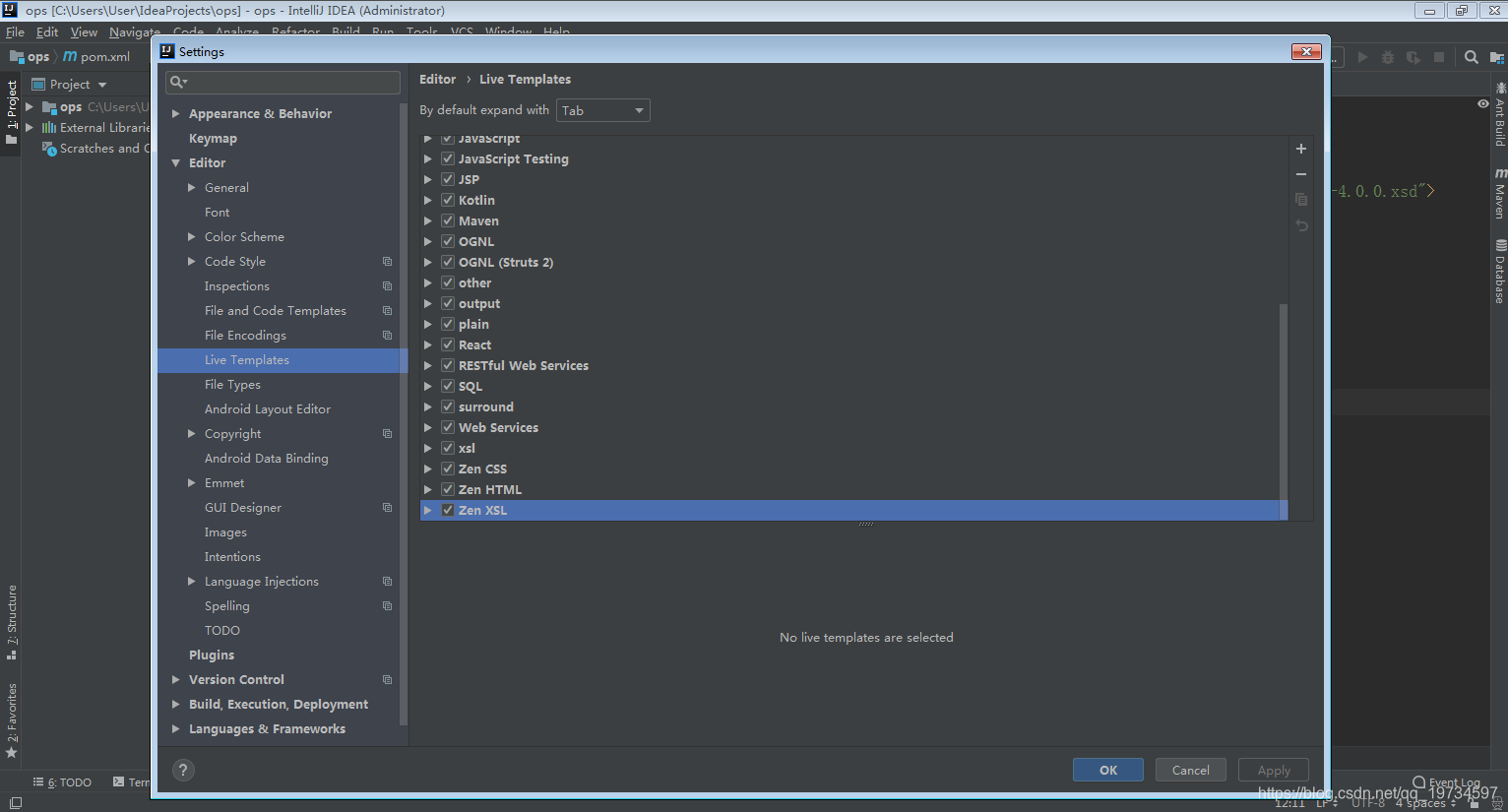Image resolution: width=1508 pixels, height=812 pixels.
Task: Open the Ant Build tool window
Action: tap(1499, 114)
